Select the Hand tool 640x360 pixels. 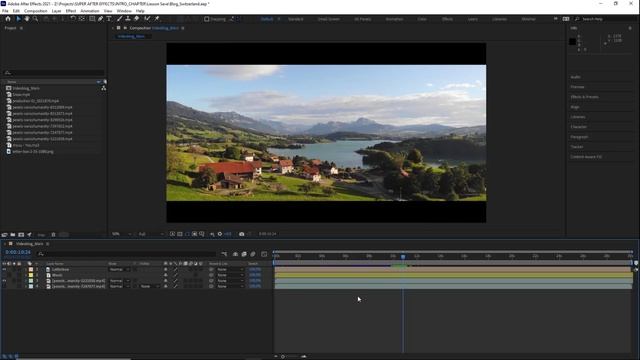click(27, 19)
